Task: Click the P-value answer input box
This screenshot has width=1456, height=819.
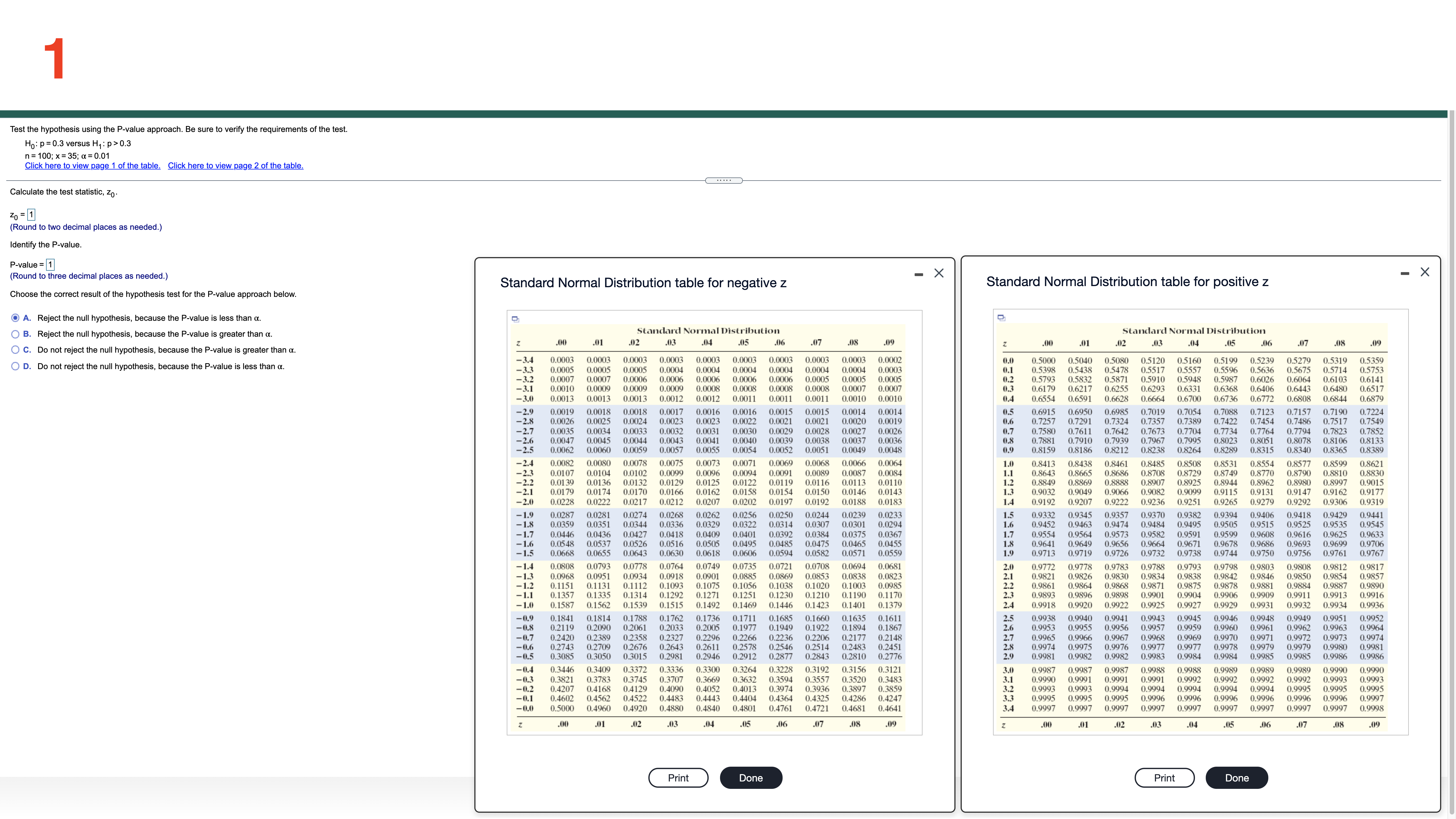Action: (x=50, y=264)
